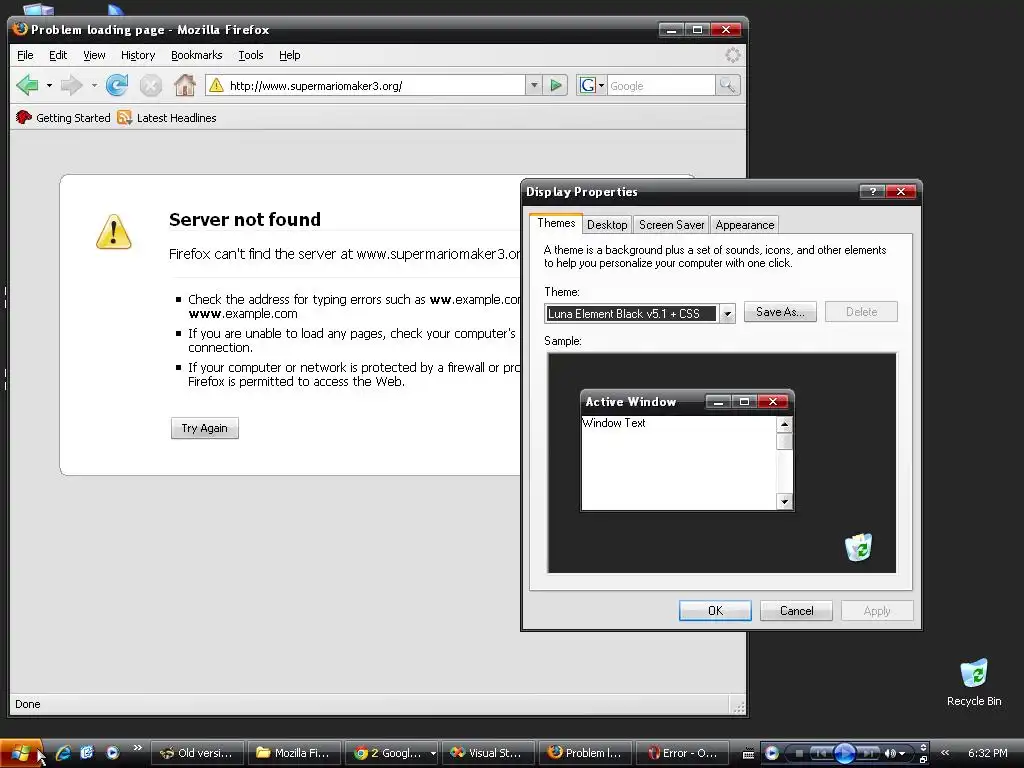Screen dimensions: 1024x768
Task: Open the Theme combo box dropdown
Action: click(x=727, y=314)
